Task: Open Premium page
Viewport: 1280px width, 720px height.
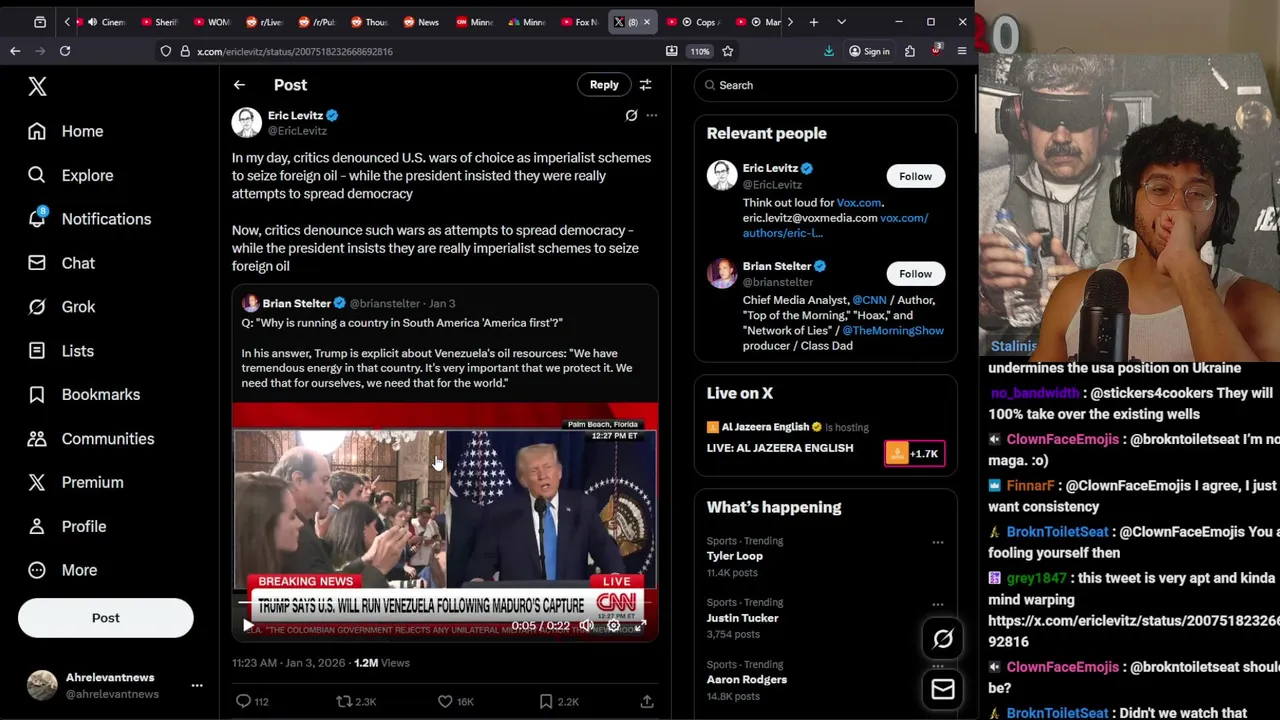Action: 75,482
